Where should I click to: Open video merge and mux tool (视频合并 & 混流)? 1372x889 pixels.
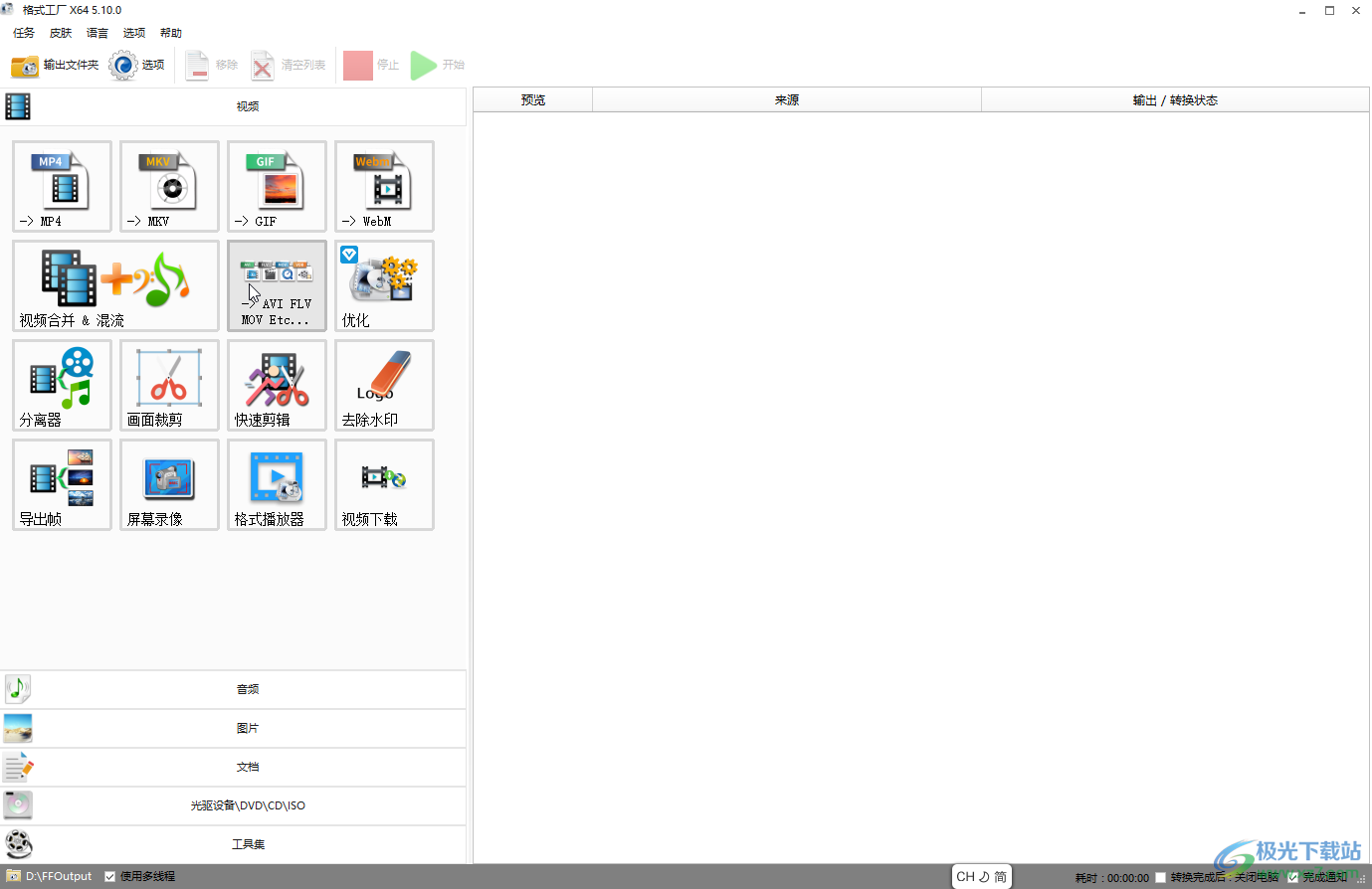tap(115, 286)
